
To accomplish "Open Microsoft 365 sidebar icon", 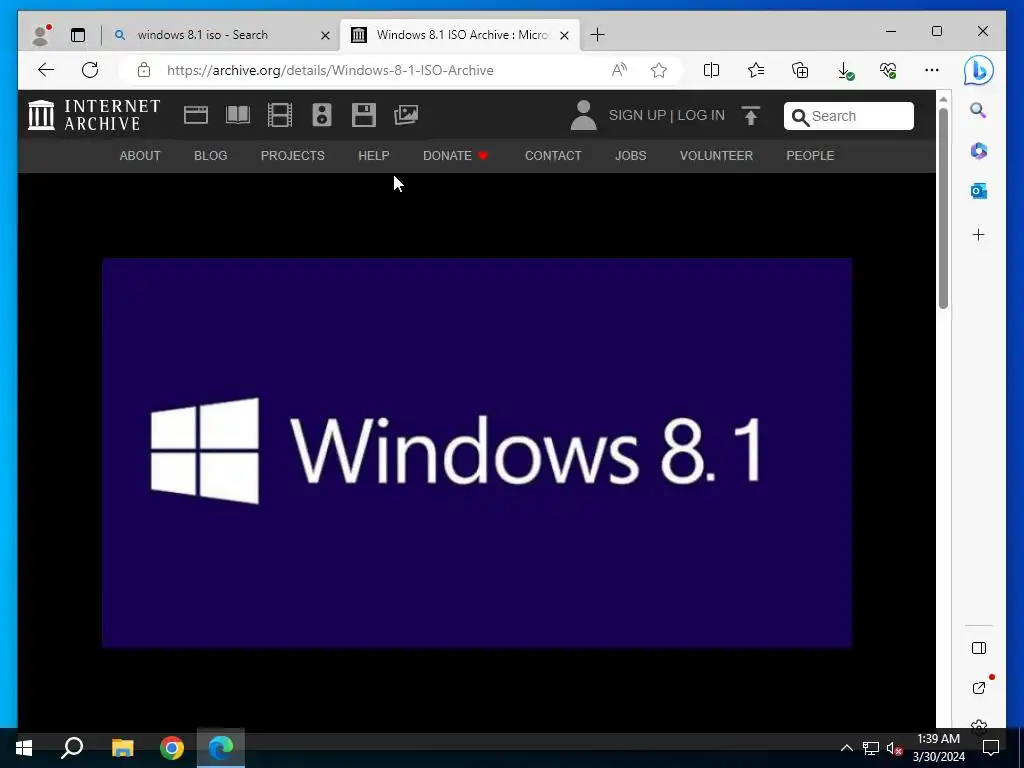I will tap(978, 151).
